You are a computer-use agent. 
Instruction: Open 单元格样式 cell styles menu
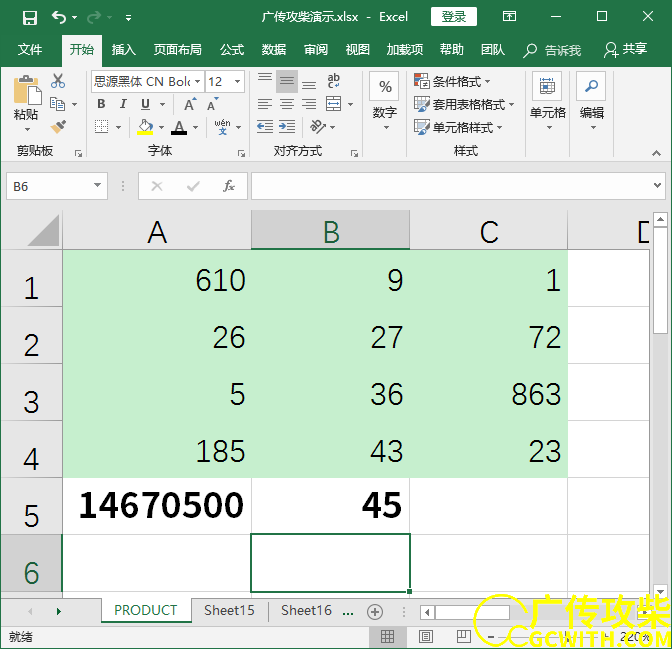(458, 127)
